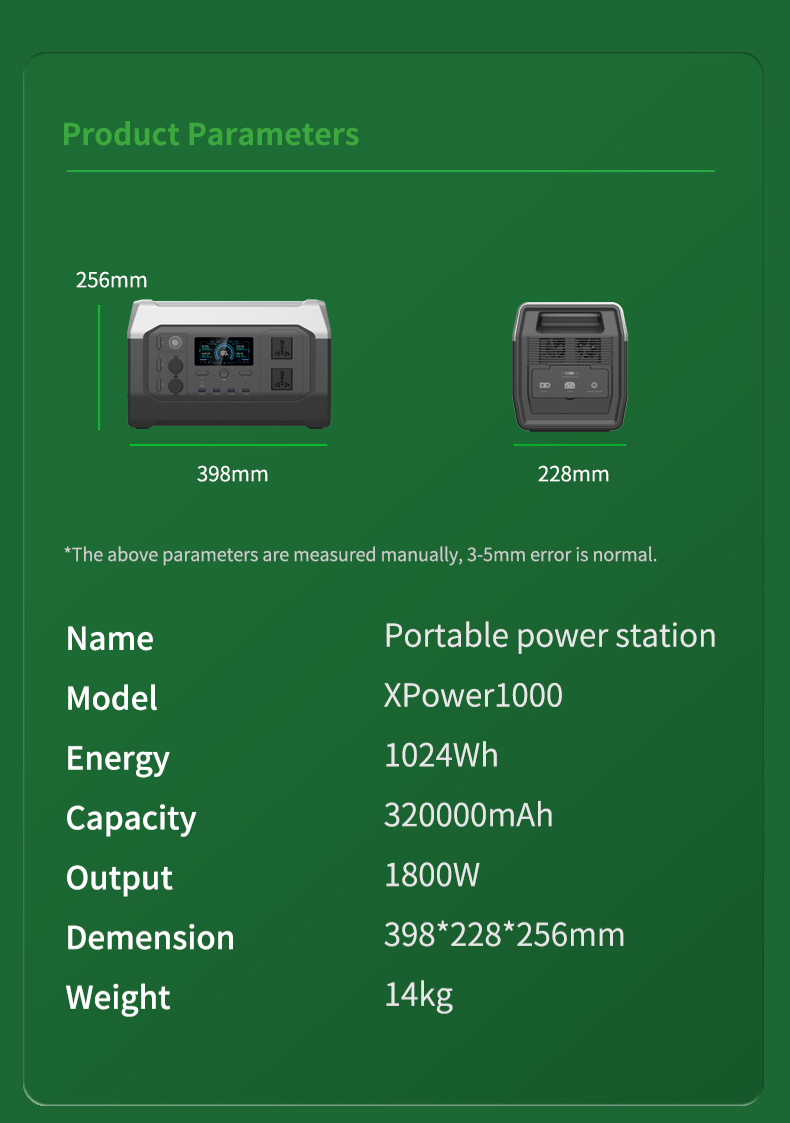This screenshot has width=790, height=1123.
Task: Click the Product Parameters heading
Action: (x=210, y=134)
